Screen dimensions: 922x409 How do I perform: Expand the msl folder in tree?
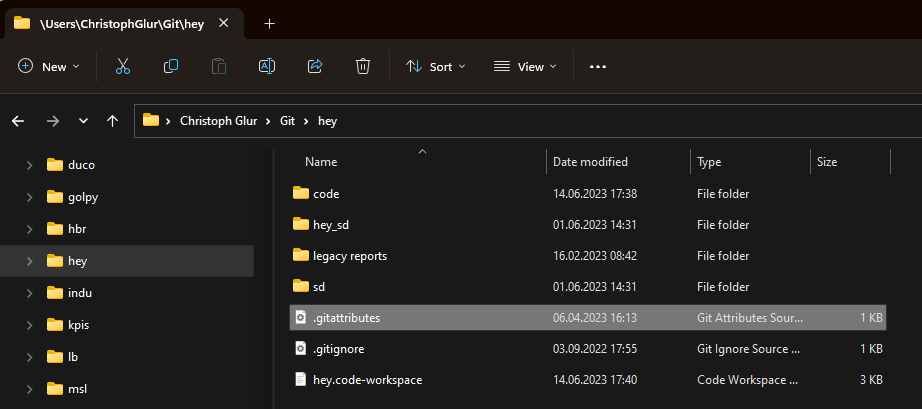(x=29, y=388)
